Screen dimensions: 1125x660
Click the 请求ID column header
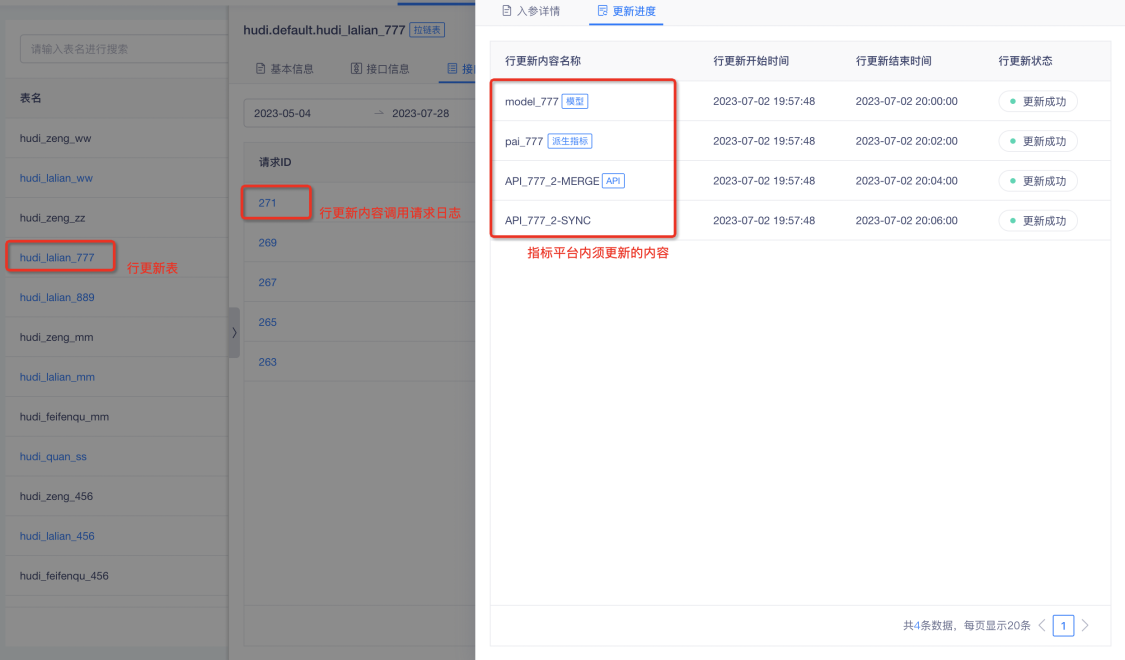(x=275, y=163)
